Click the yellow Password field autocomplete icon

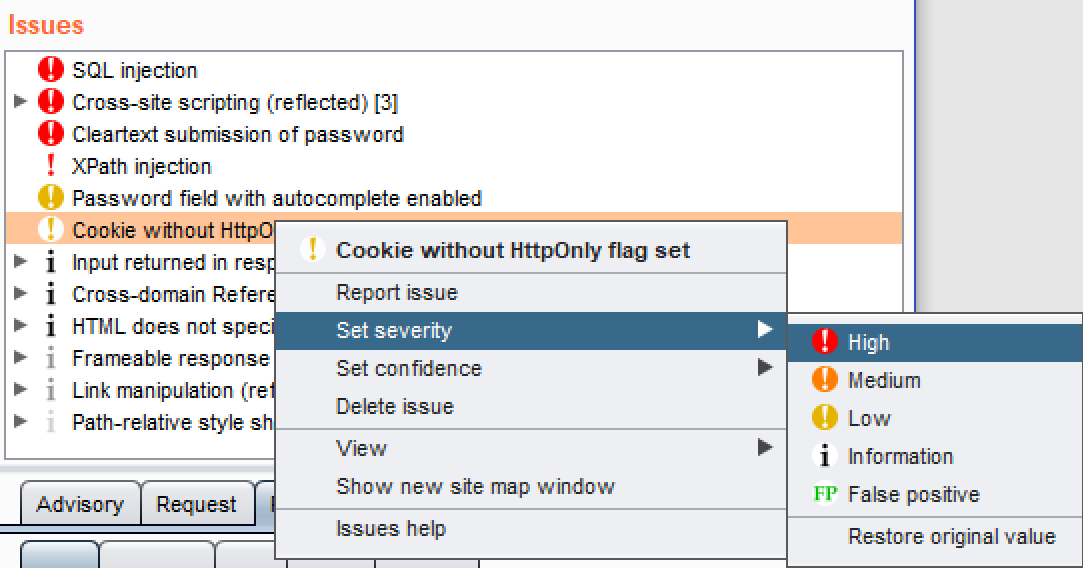pyautogui.click(x=50, y=198)
